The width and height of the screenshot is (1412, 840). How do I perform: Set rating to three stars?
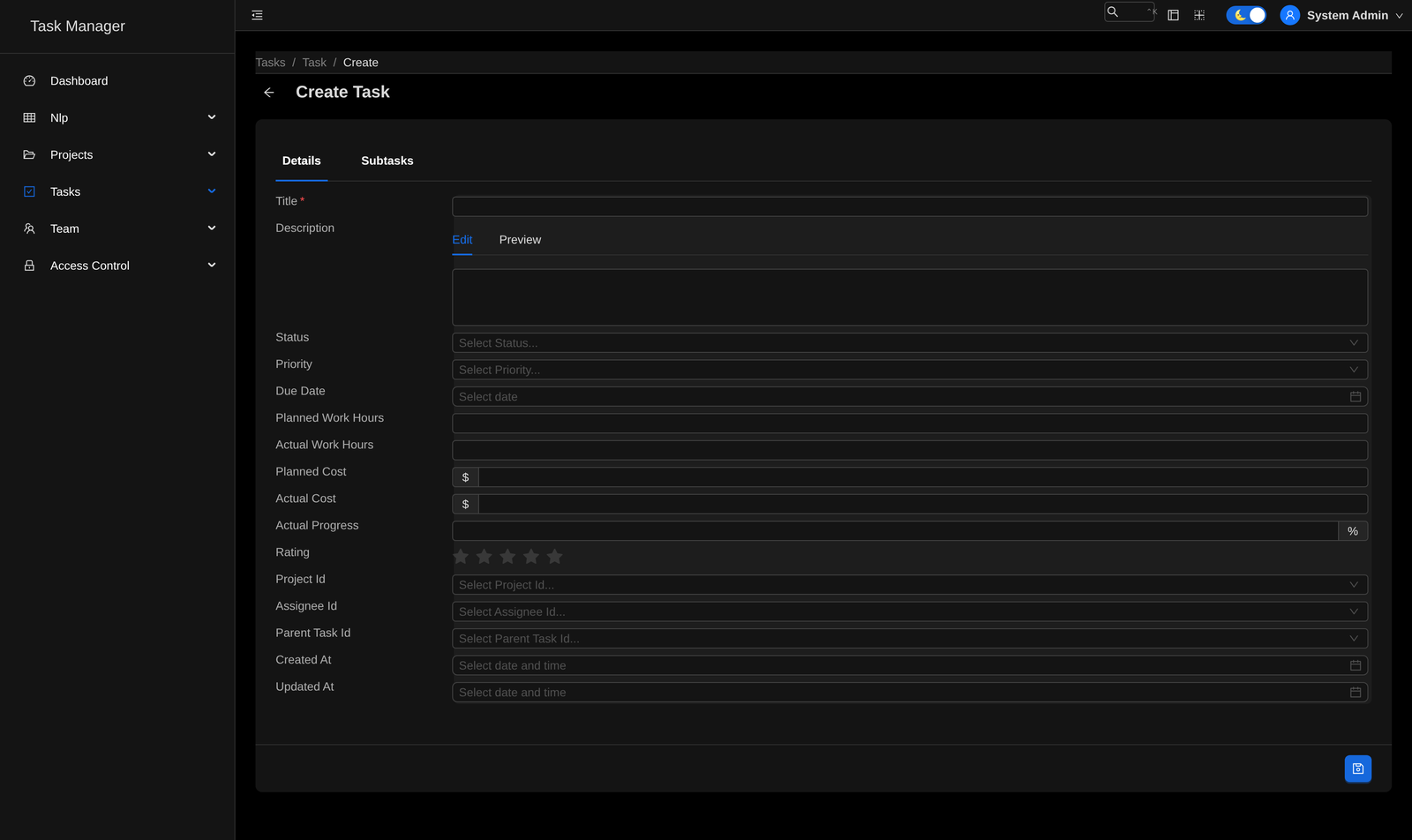coord(507,557)
